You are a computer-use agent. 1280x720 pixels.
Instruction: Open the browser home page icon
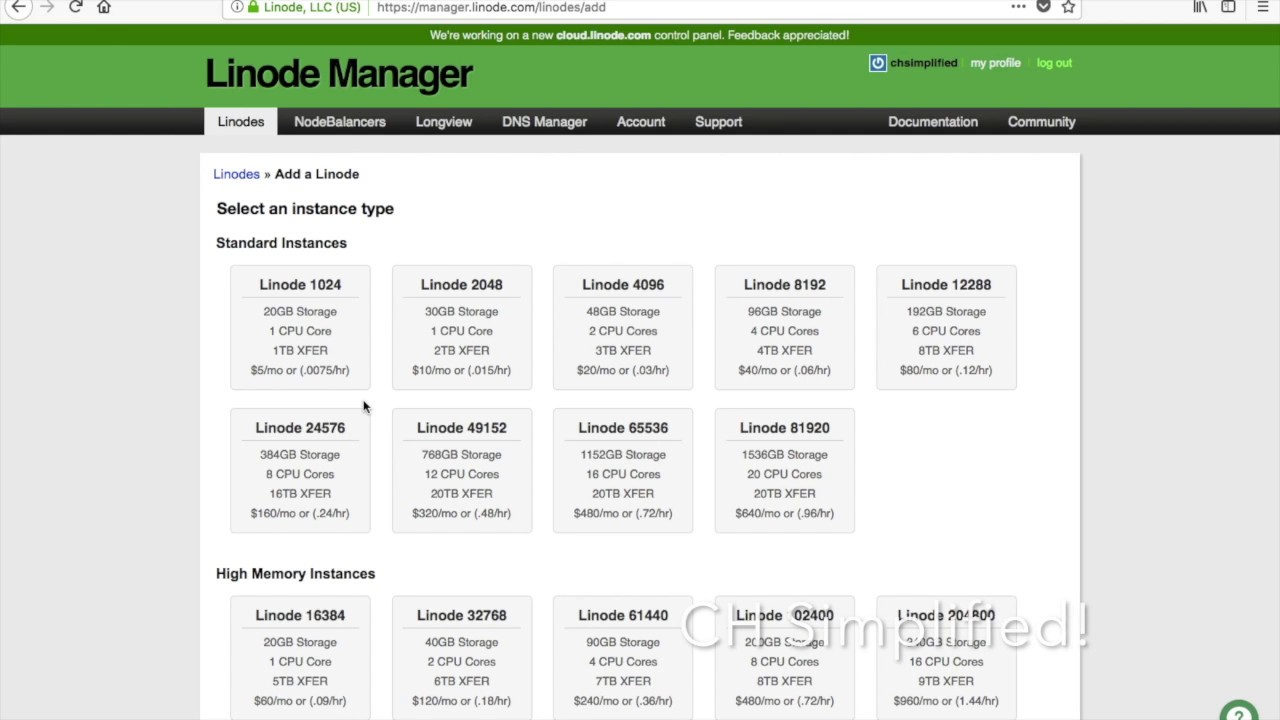104,7
